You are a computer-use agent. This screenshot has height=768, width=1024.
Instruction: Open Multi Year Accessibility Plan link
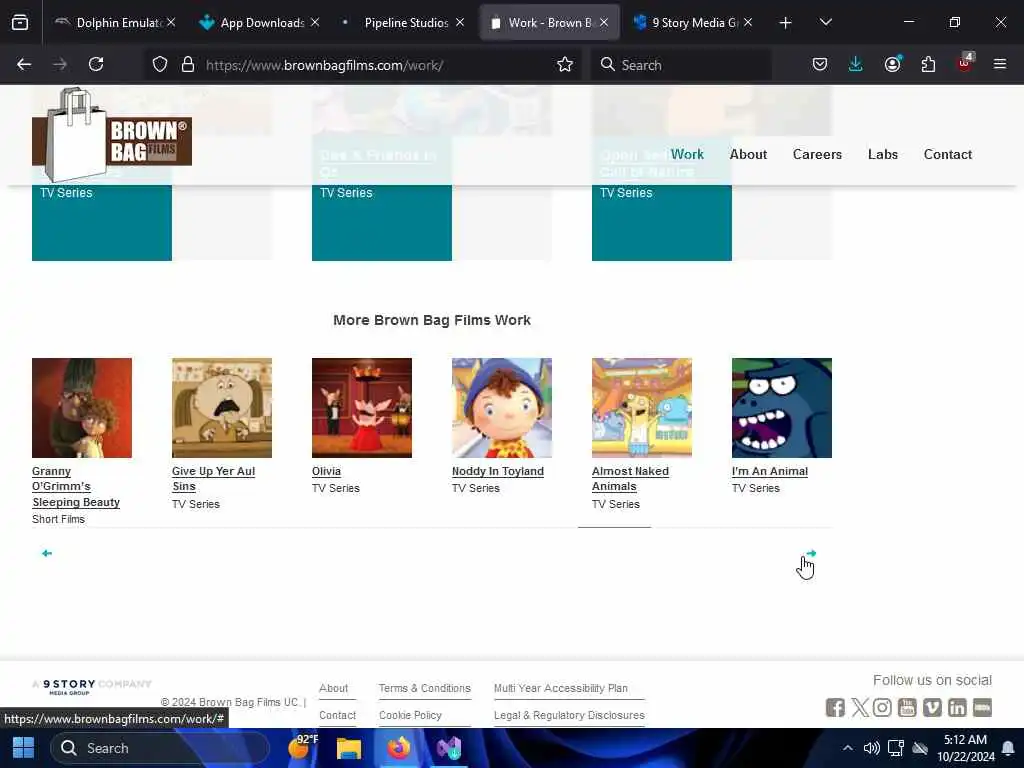pos(560,688)
